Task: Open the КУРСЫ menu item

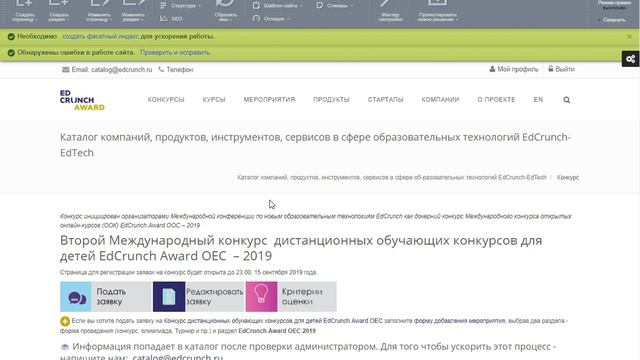Action: tap(214, 100)
